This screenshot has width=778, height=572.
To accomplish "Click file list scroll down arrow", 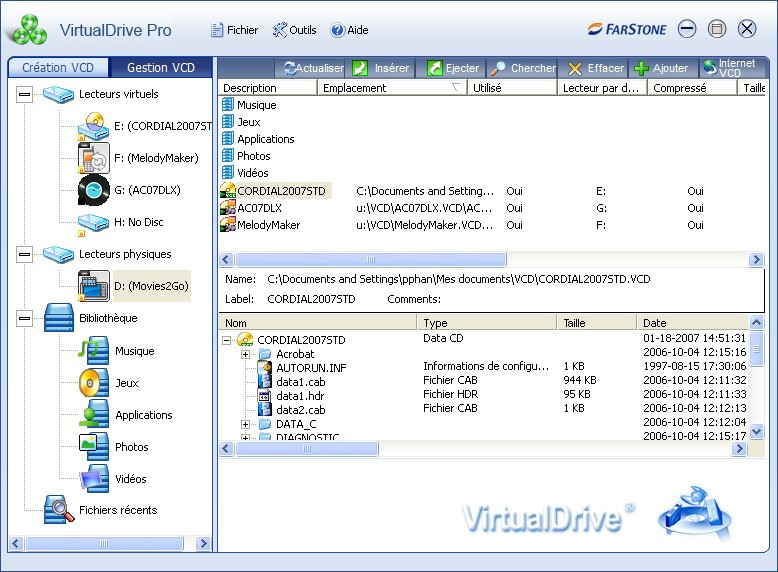I will (x=756, y=431).
